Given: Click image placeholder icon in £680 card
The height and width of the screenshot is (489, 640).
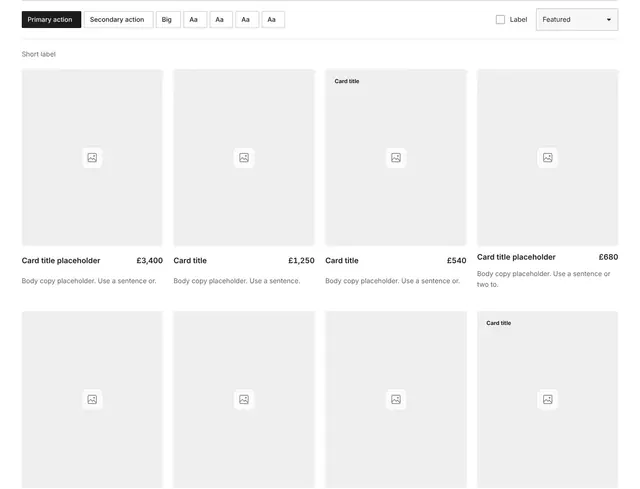Looking at the screenshot, I should (x=548, y=158).
